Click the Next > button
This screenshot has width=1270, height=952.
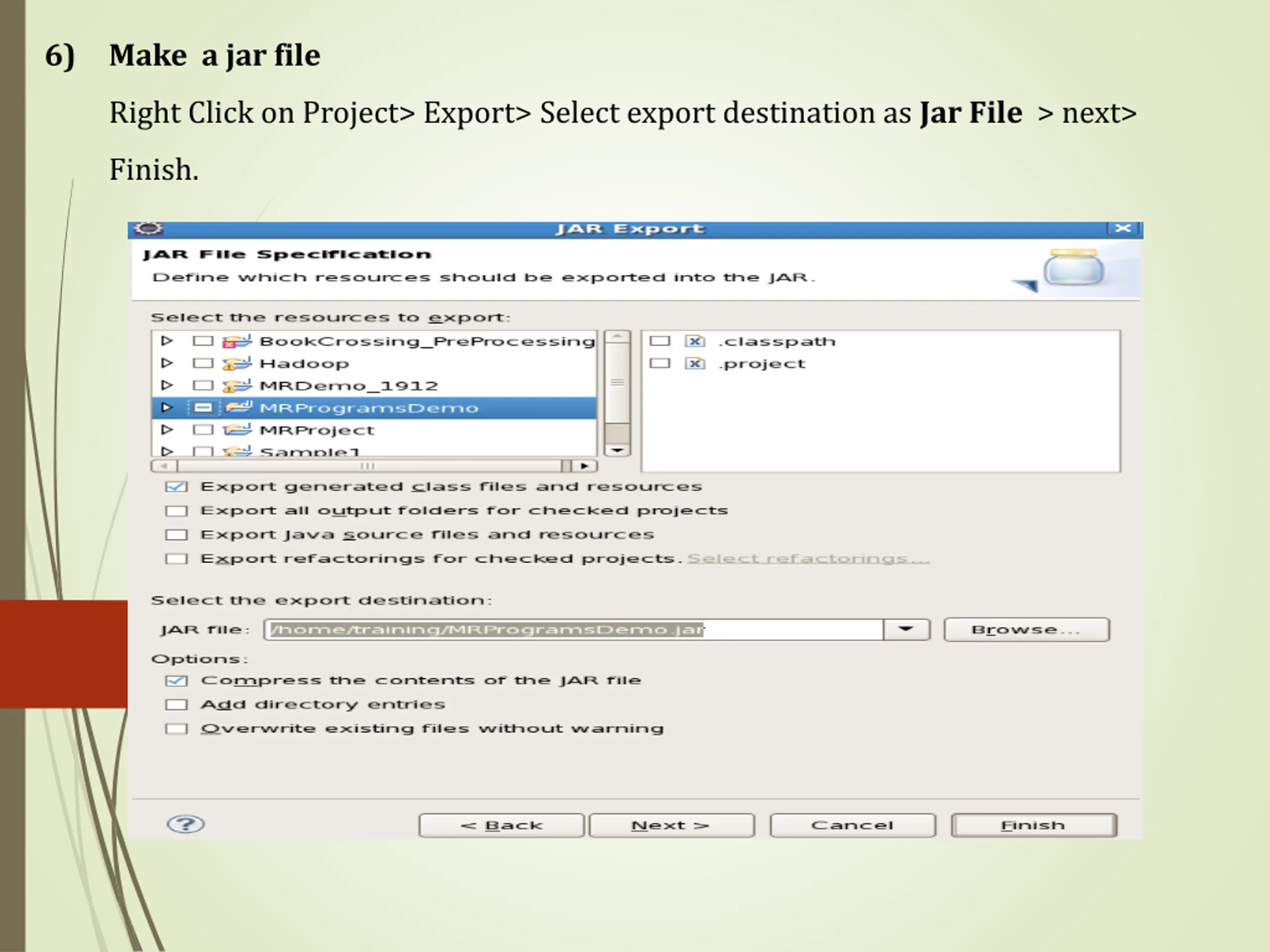(671, 825)
